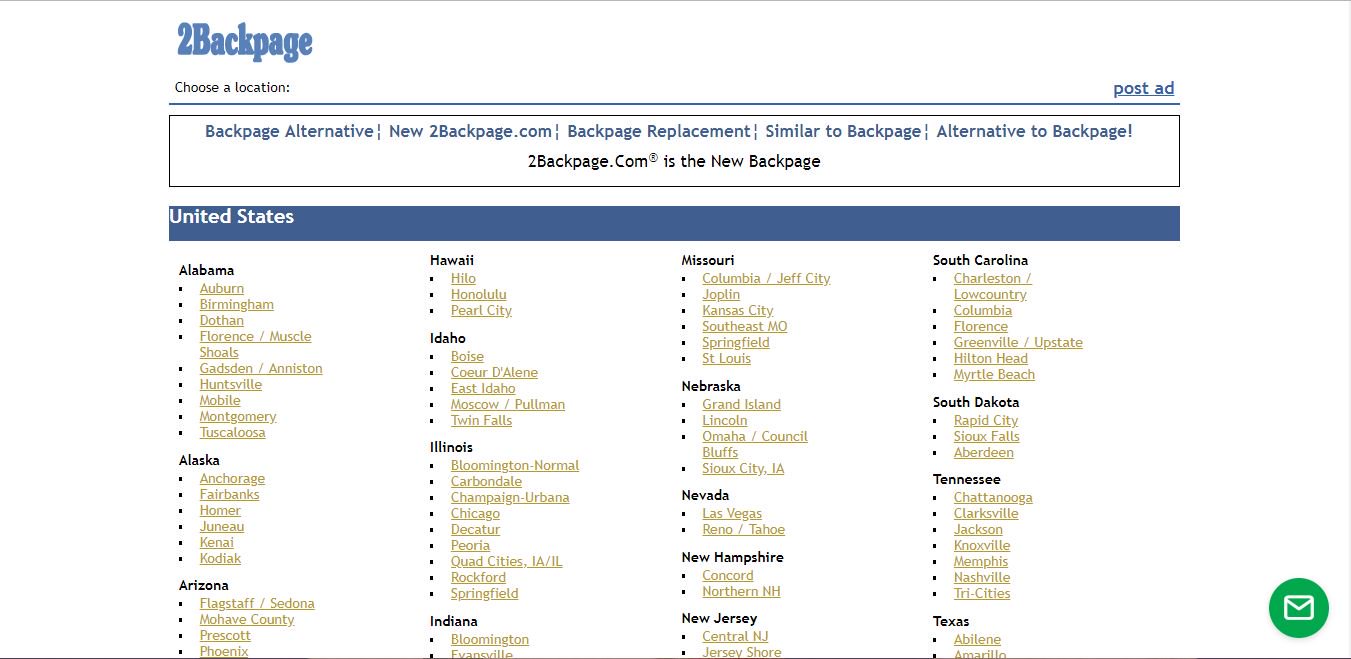Open Sioux City, IA link
The width and height of the screenshot is (1351, 659).
click(743, 468)
